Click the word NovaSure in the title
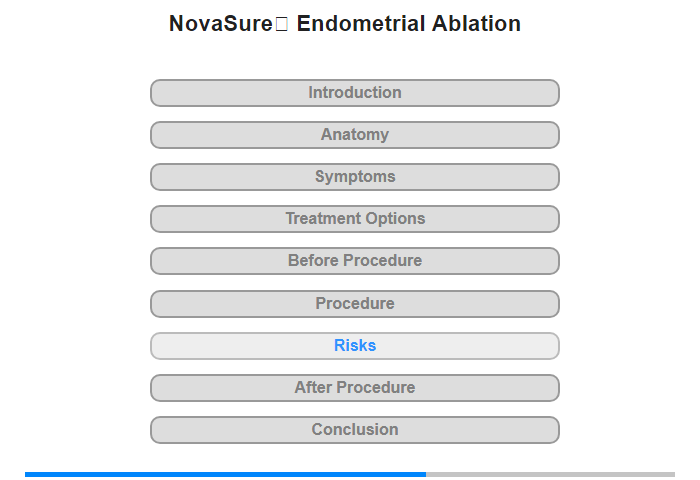Screen dimensions: 700x480 (220, 24)
